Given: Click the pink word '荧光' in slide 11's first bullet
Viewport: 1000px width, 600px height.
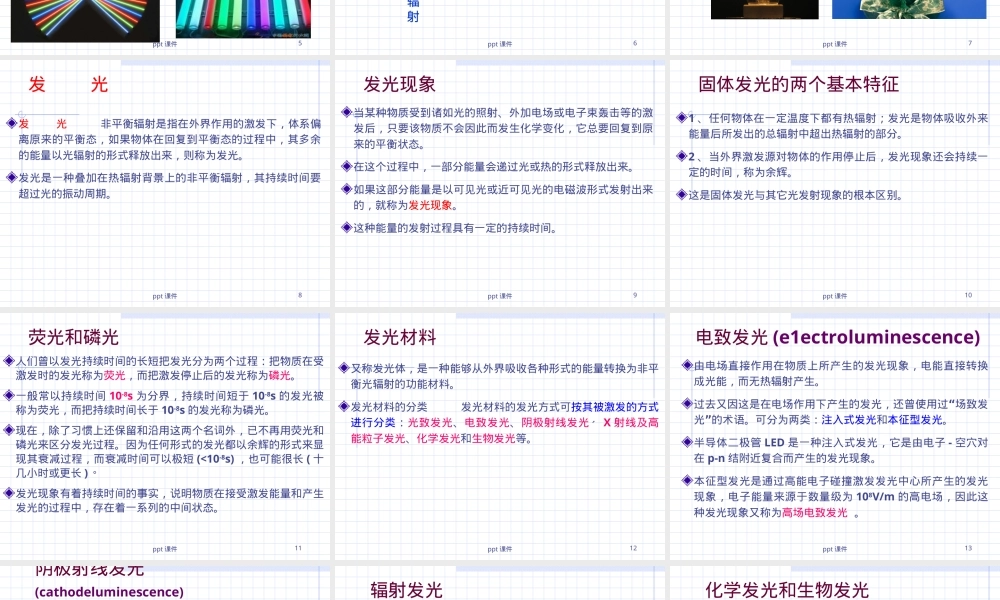Looking at the screenshot, I should pyautogui.click(x=114, y=376).
